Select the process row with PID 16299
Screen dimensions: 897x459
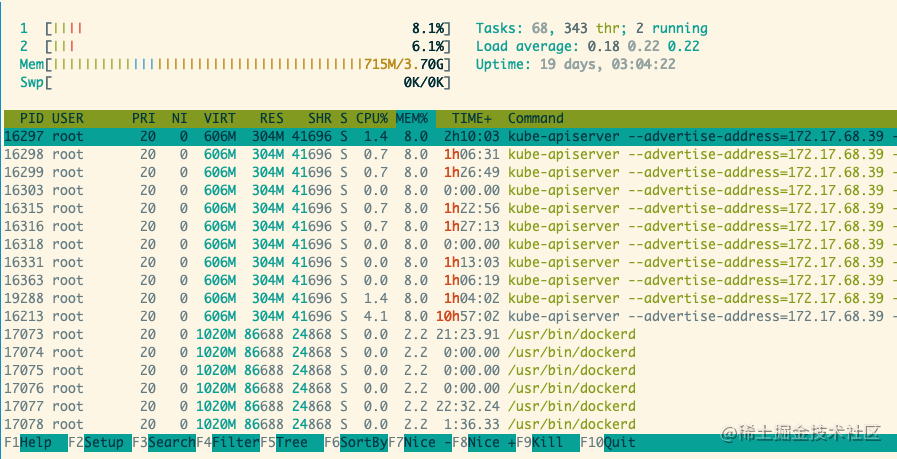pyautogui.click(x=448, y=173)
